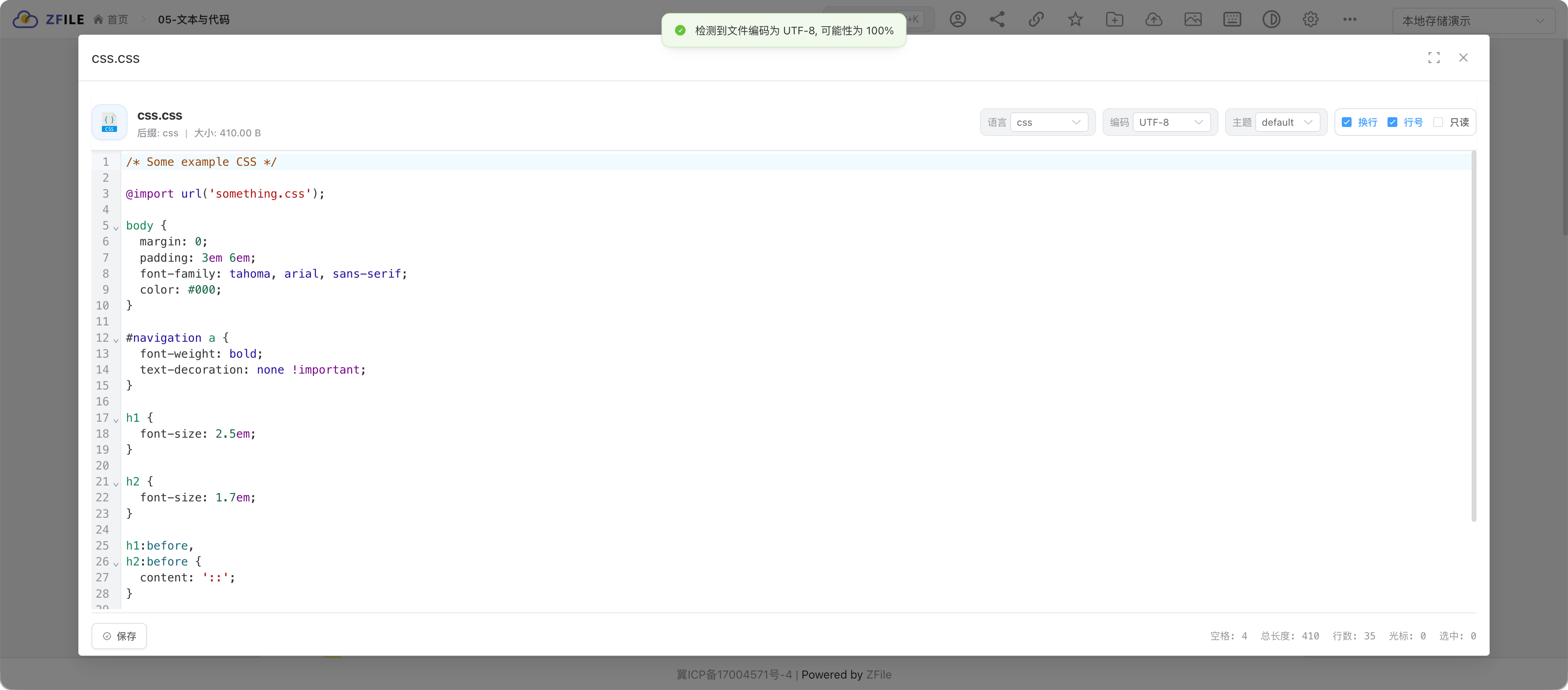Click the new folder icon
The width and height of the screenshot is (1568, 690).
pos(1114,20)
